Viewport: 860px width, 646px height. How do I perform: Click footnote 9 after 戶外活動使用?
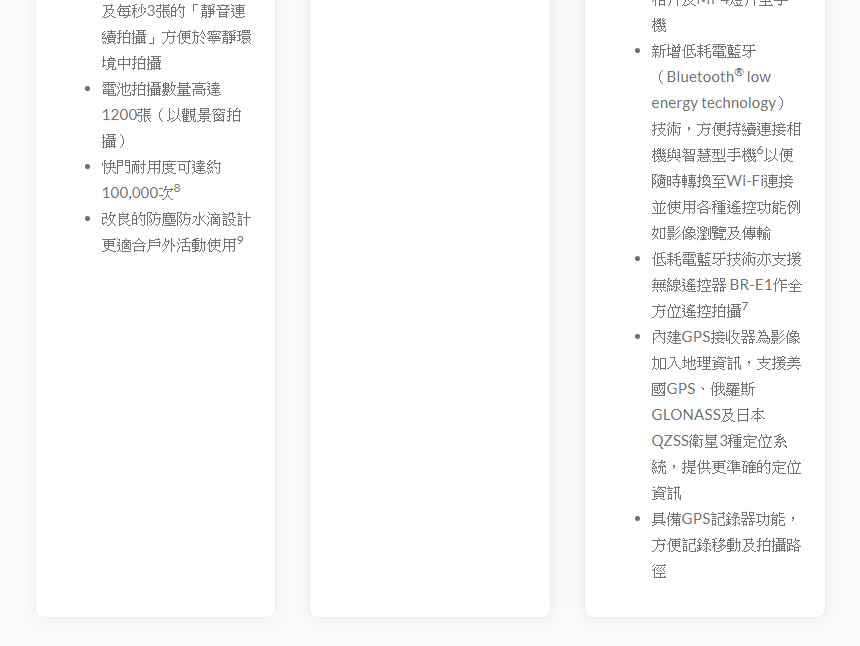[240, 240]
